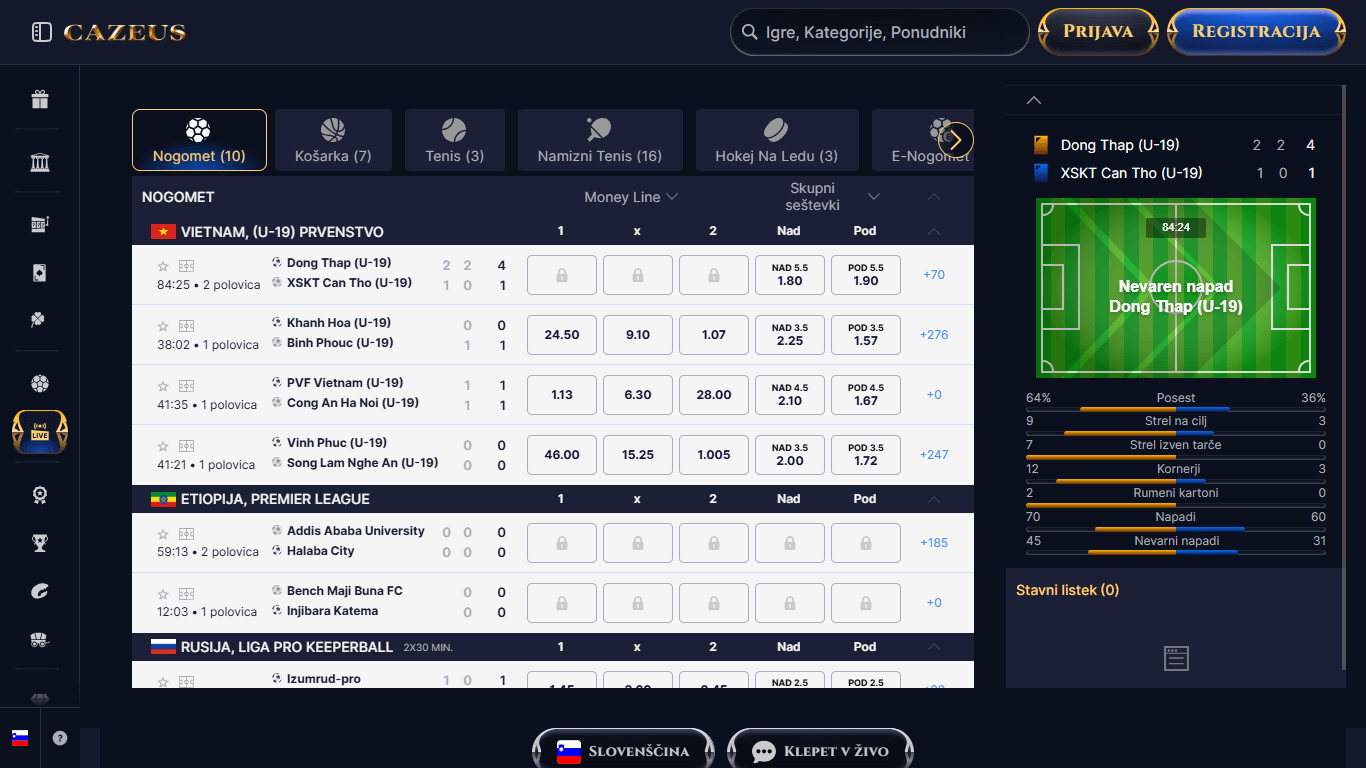Select the Nogomet (10) sport tab

199,140
